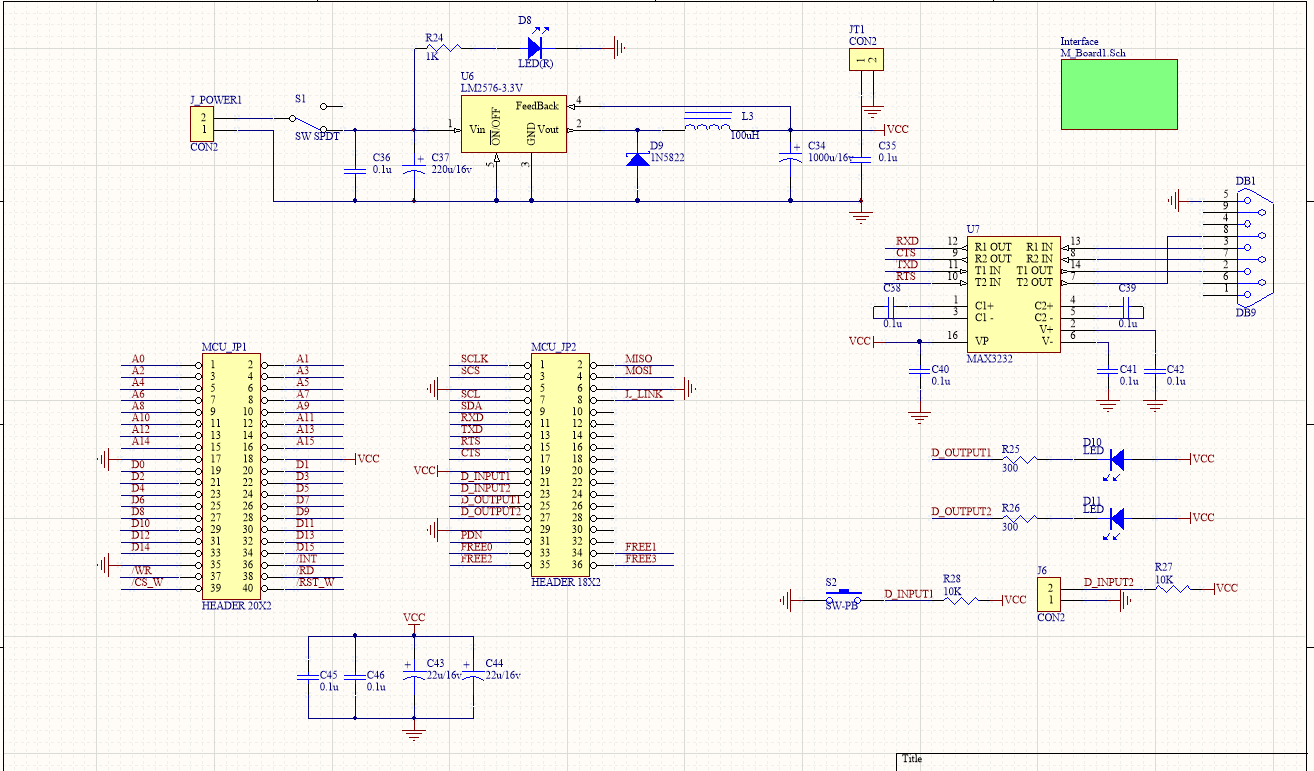Click the M_Board1.Sch filename text
Screen dimensions: 1314x771
coord(1093,52)
